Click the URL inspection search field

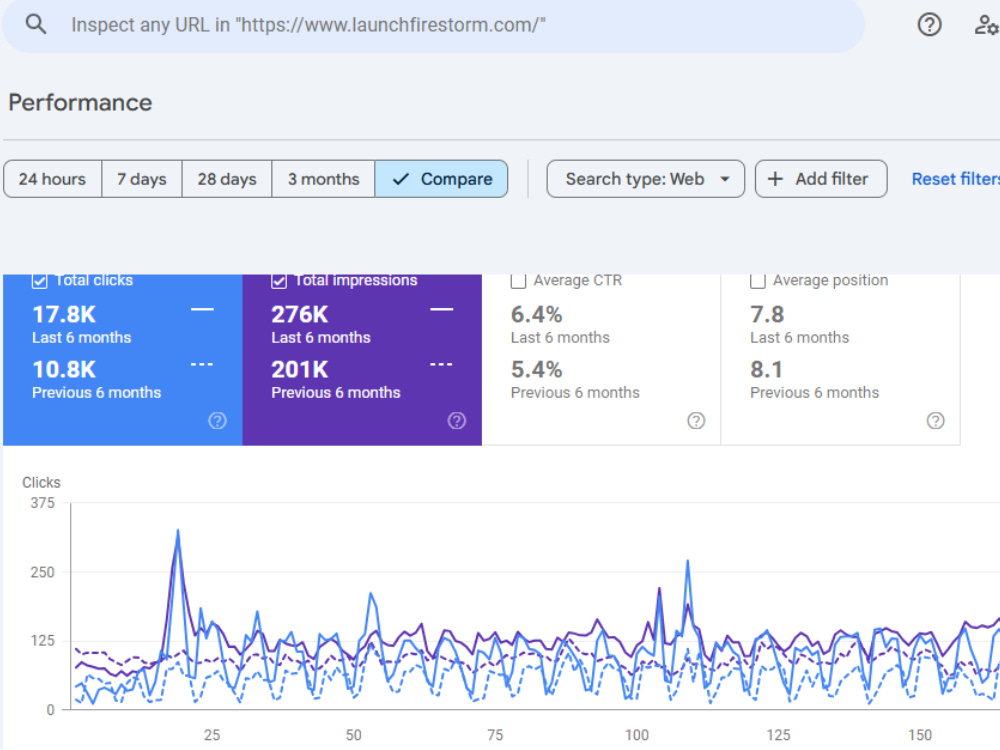[433, 26]
